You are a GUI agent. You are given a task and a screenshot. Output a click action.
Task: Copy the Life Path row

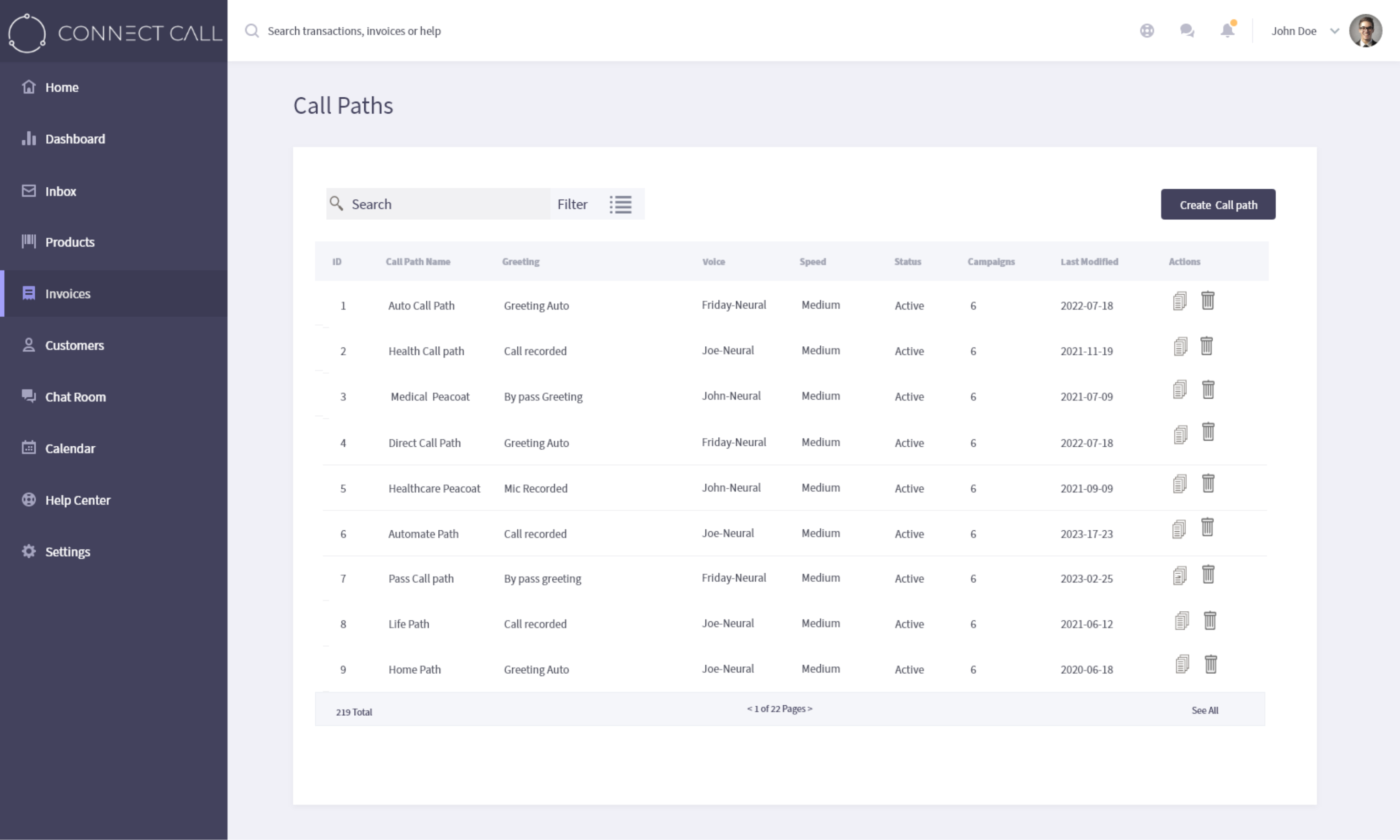(1182, 621)
